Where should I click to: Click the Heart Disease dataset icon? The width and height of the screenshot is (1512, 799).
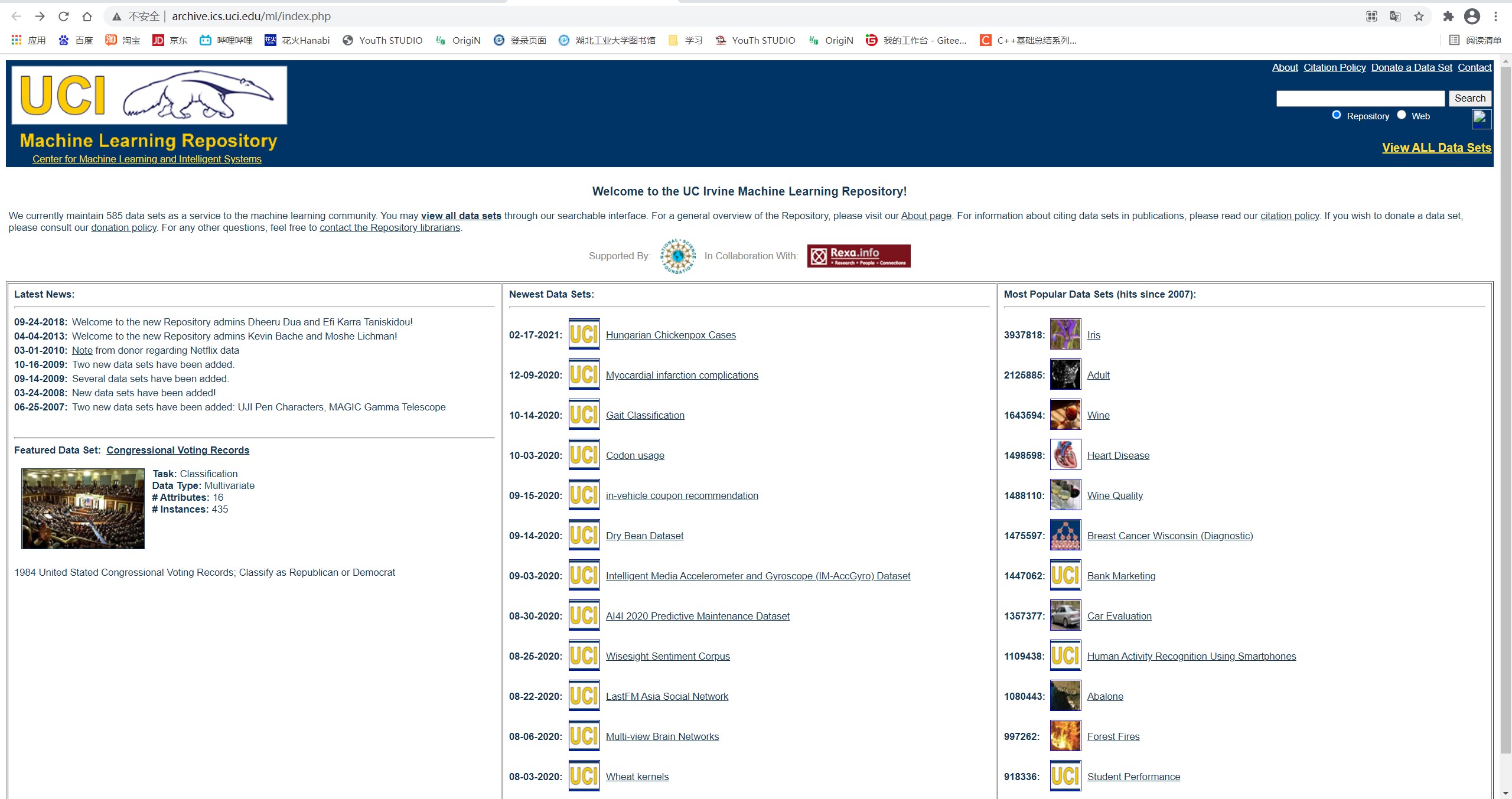coord(1065,455)
